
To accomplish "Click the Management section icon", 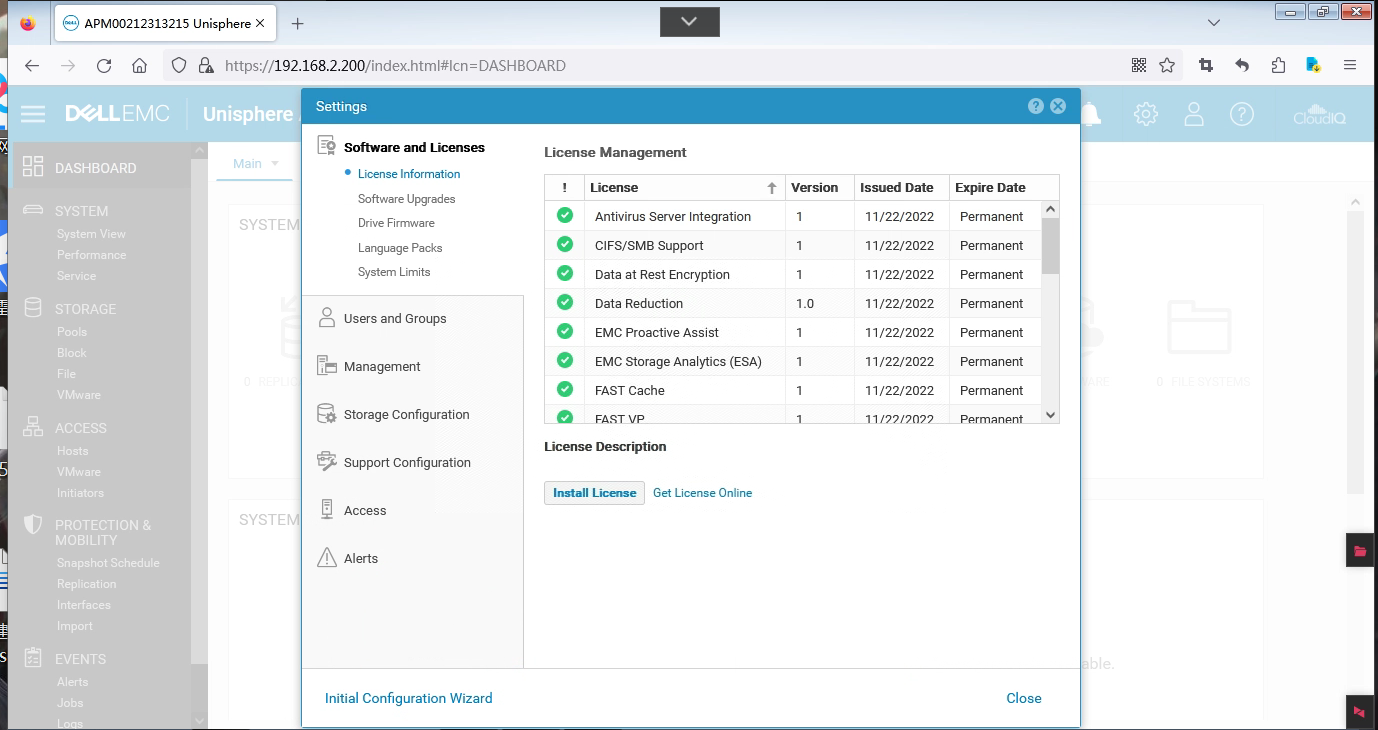I will tap(327, 366).
